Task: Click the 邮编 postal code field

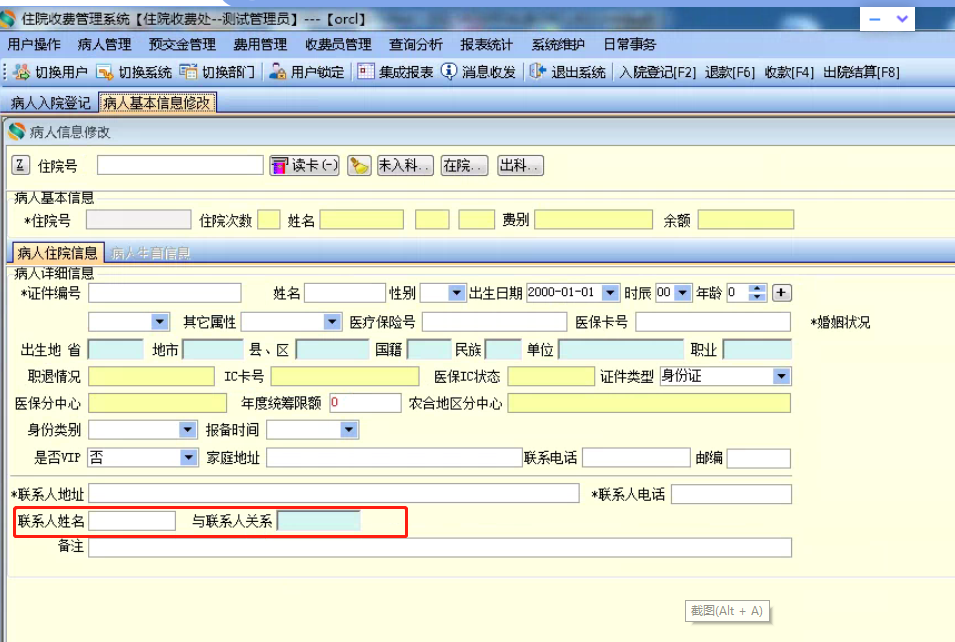Action: pyautogui.click(x=759, y=458)
